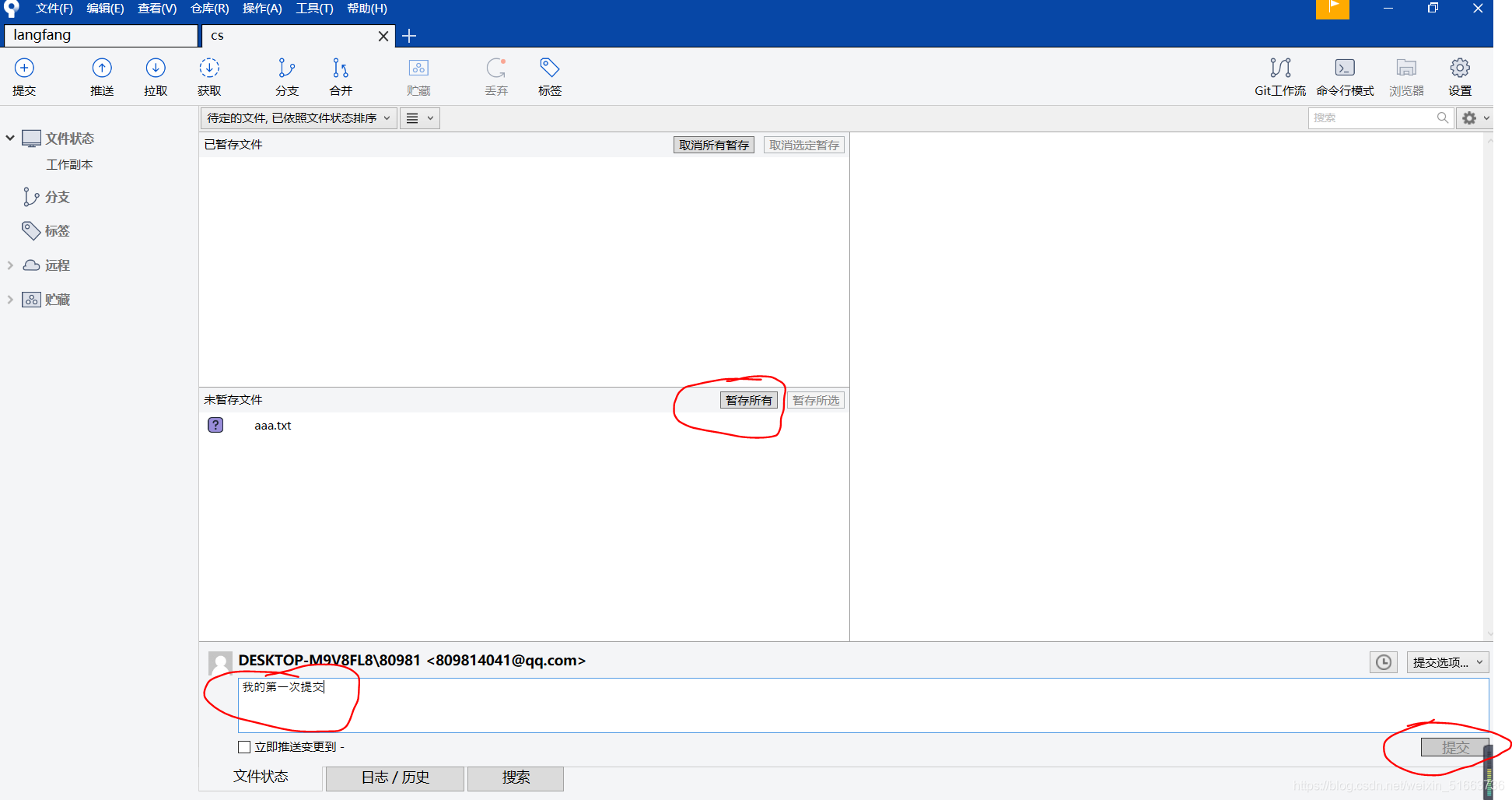Select 工作副本 in the sidebar
The height and width of the screenshot is (800, 1512).
(69, 164)
